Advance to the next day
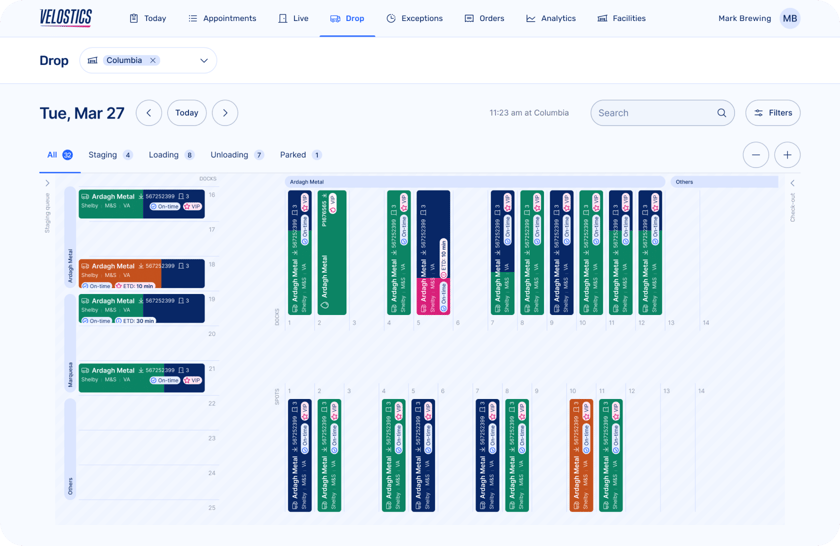 pos(225,113)
